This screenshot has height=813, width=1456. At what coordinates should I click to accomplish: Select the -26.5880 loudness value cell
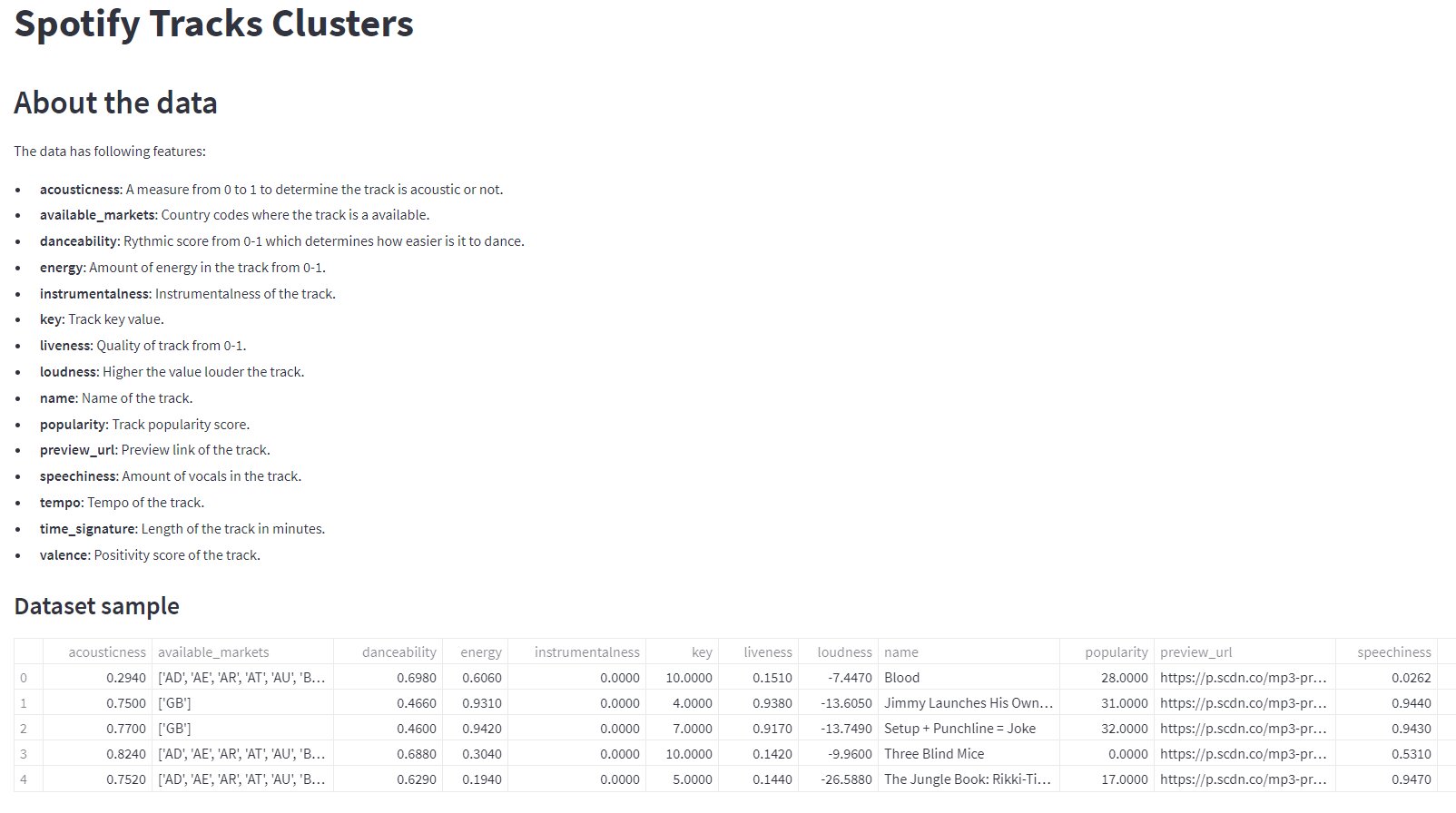coord(843,779)
